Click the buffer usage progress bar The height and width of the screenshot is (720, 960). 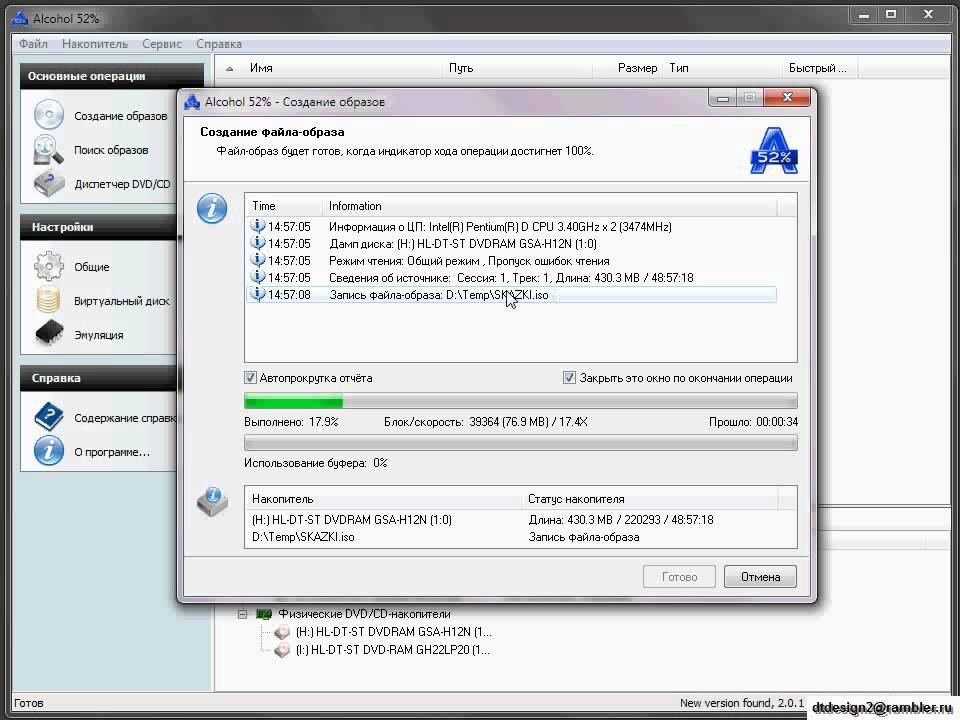520,443
